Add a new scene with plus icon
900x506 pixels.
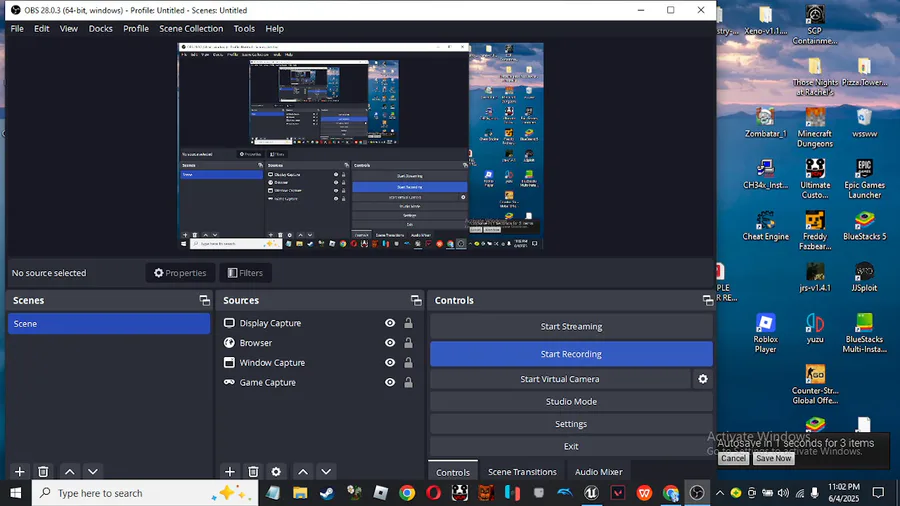pos(20,472)
